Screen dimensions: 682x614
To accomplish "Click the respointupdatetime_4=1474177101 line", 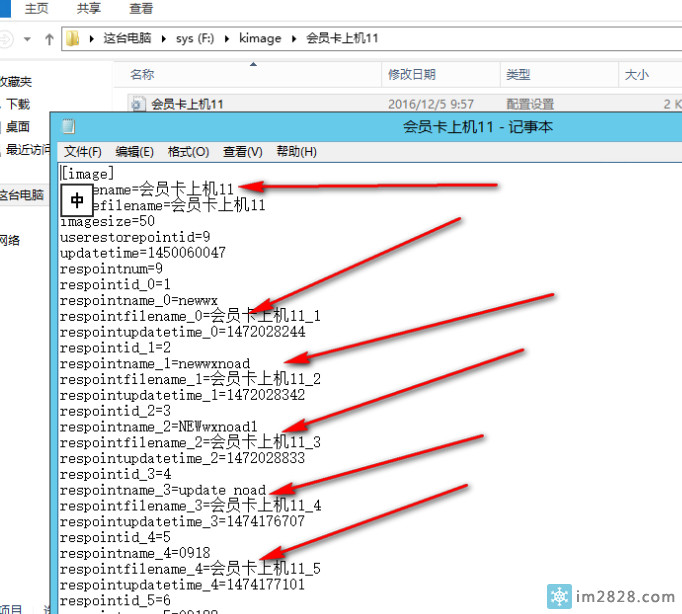I will point(183,585).
